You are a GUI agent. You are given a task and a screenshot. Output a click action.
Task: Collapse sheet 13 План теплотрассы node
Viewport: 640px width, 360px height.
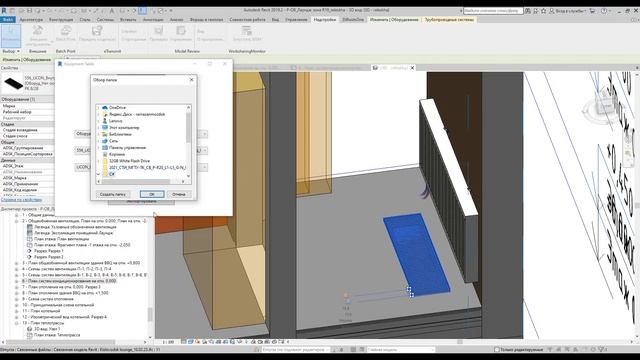pyautogui.click(x=17, y=323)
